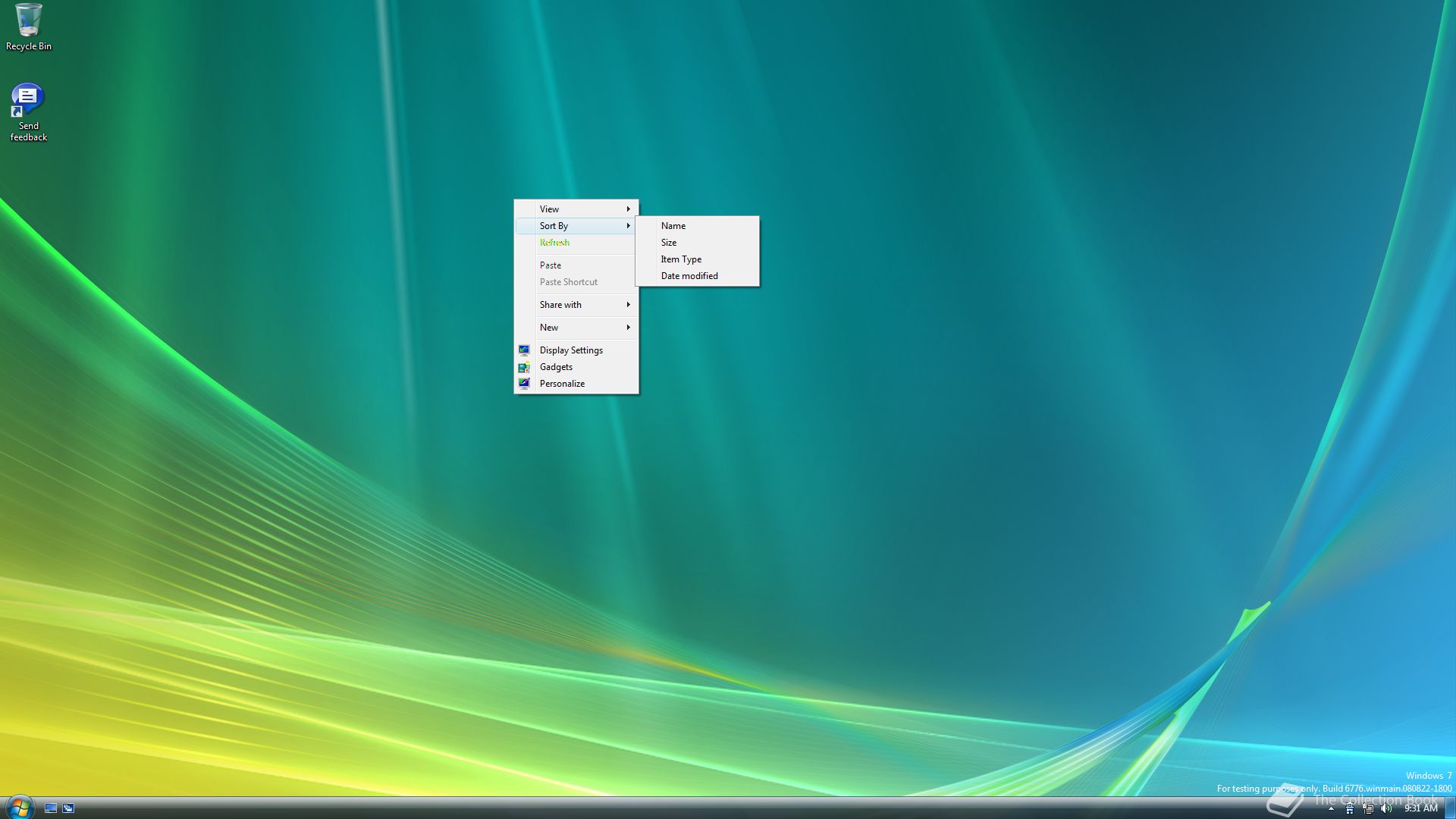Click the Show Desktop quick launch icon

tap(51, 808)
